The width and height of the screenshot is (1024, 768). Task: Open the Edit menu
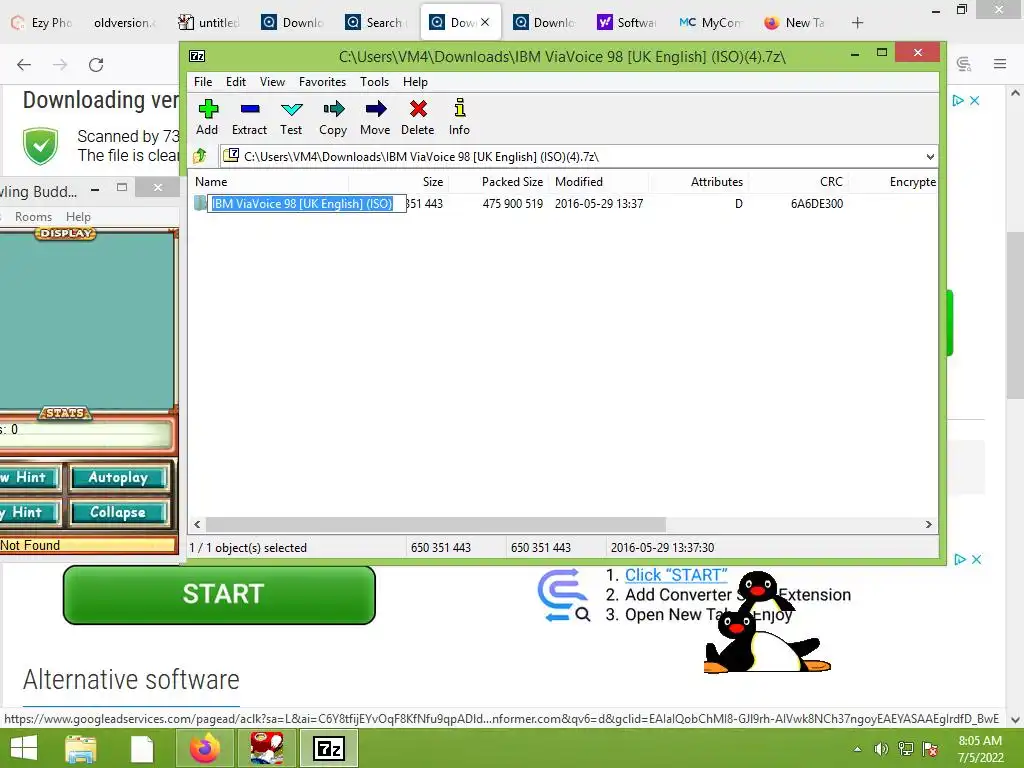coord(236,82)
